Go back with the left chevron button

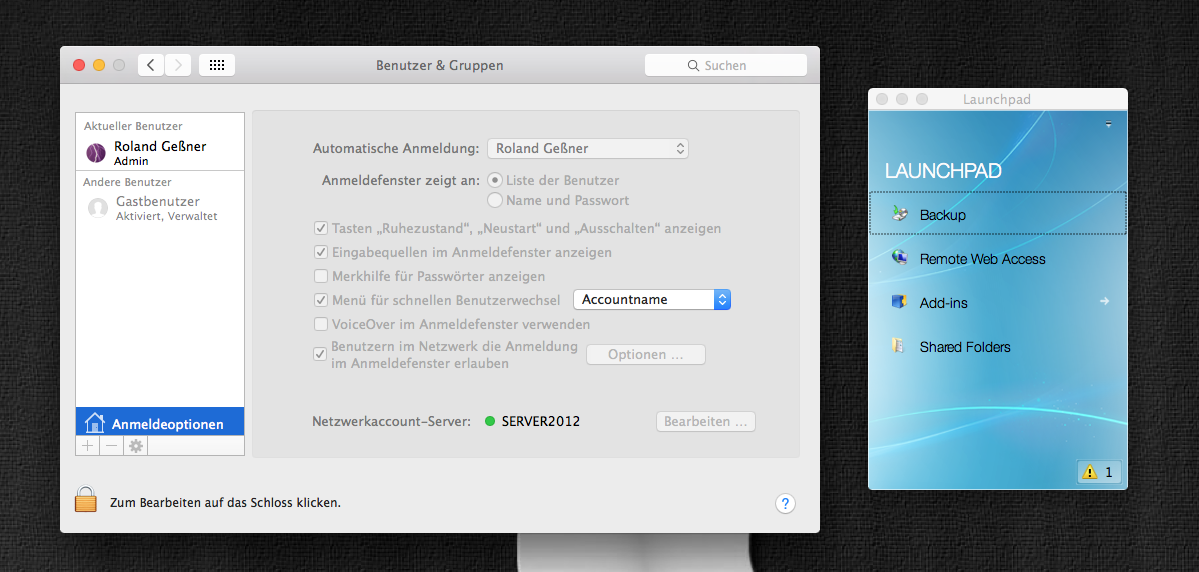click(x=150, y=65)
